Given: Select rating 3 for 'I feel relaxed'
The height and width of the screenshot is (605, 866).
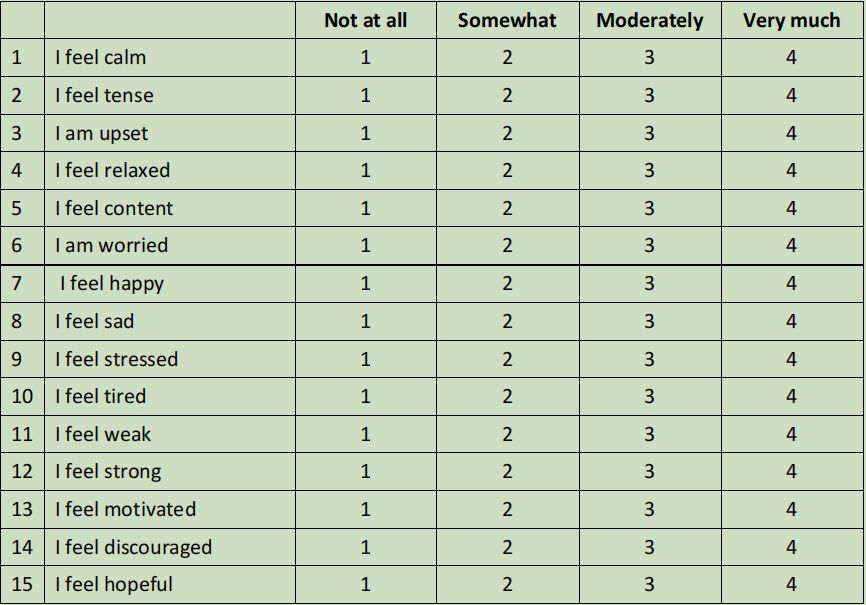Looking at the screenshot, I should point(649,171).
